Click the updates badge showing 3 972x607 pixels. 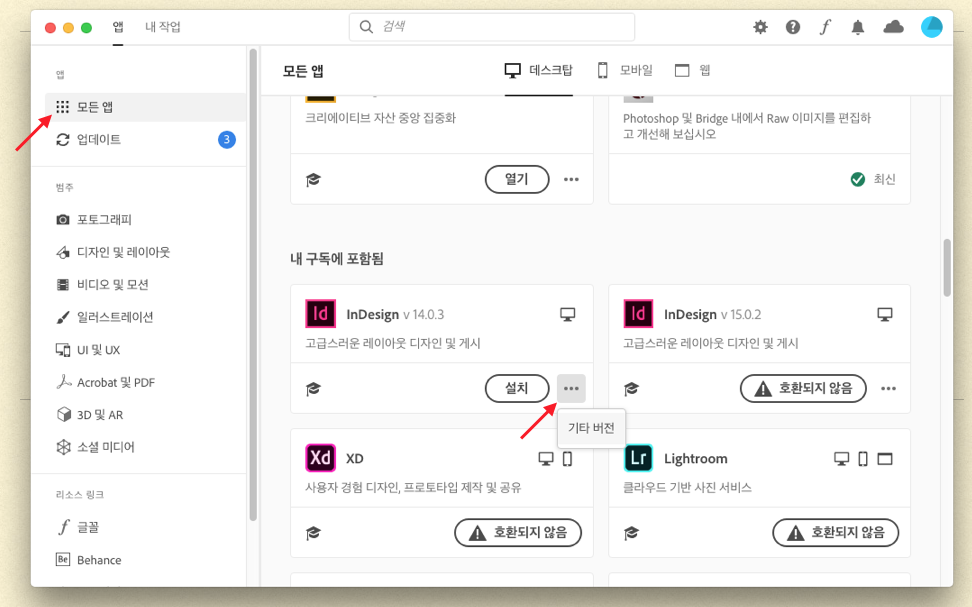click(227, 140)
